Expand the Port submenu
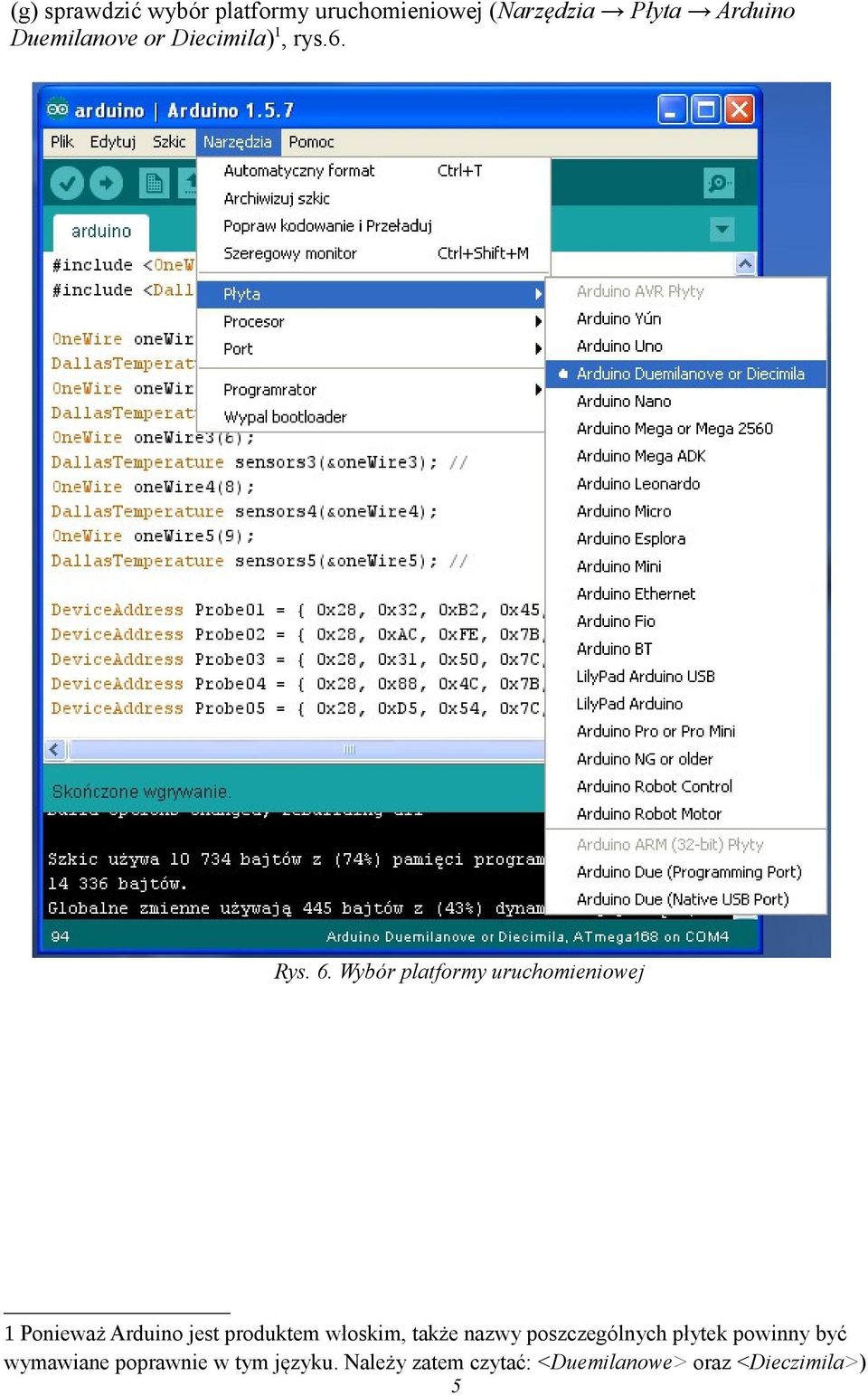 click(x=371, y=348)
